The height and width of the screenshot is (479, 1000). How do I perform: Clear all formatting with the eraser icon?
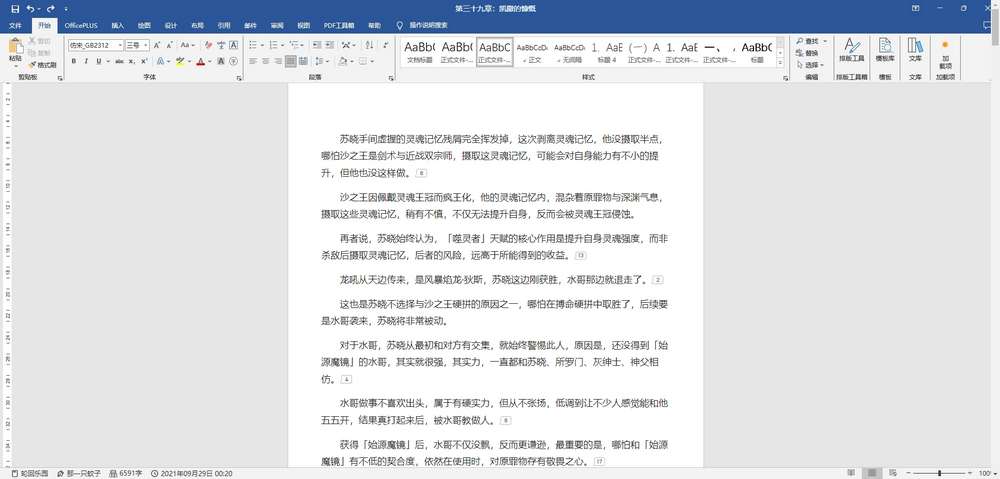tap(208, 45)
